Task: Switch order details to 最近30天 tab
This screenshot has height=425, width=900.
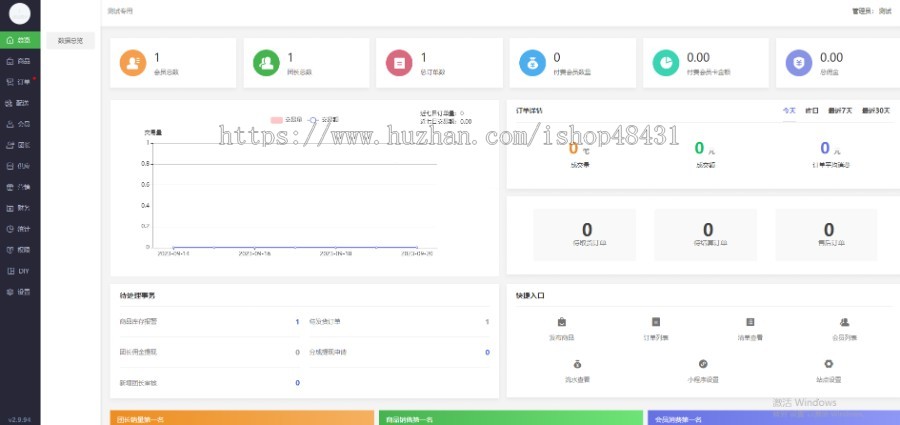Action: point(876,111)
